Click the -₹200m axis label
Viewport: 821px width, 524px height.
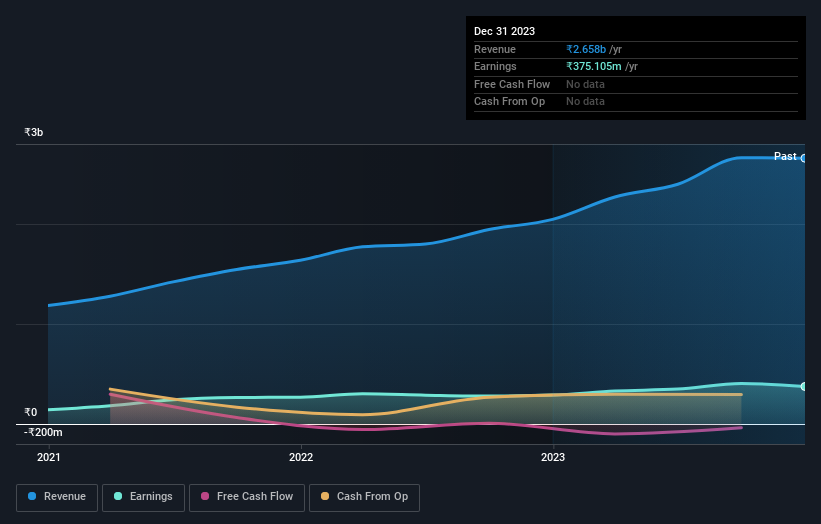click(43, 432)
